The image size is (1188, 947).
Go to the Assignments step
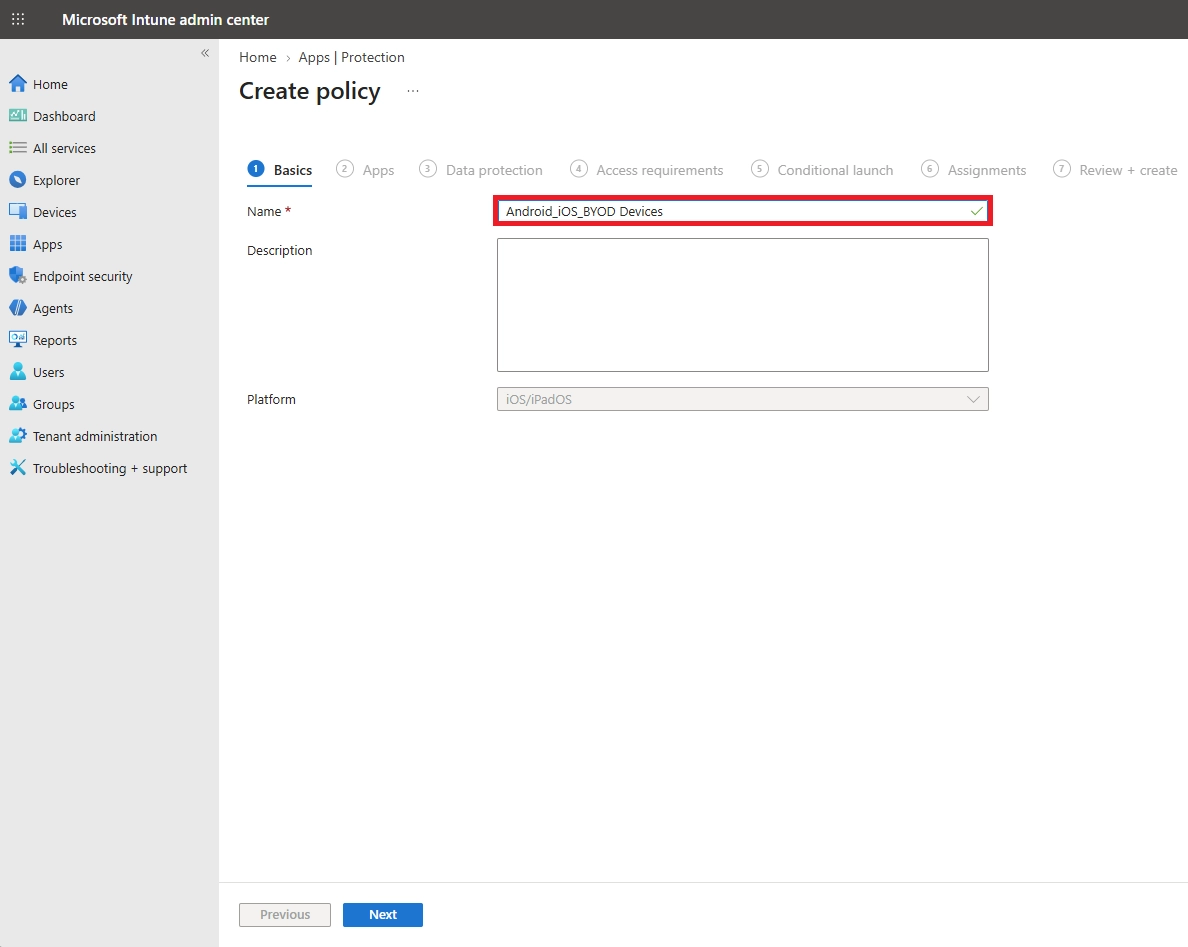[x=974, y=170]
